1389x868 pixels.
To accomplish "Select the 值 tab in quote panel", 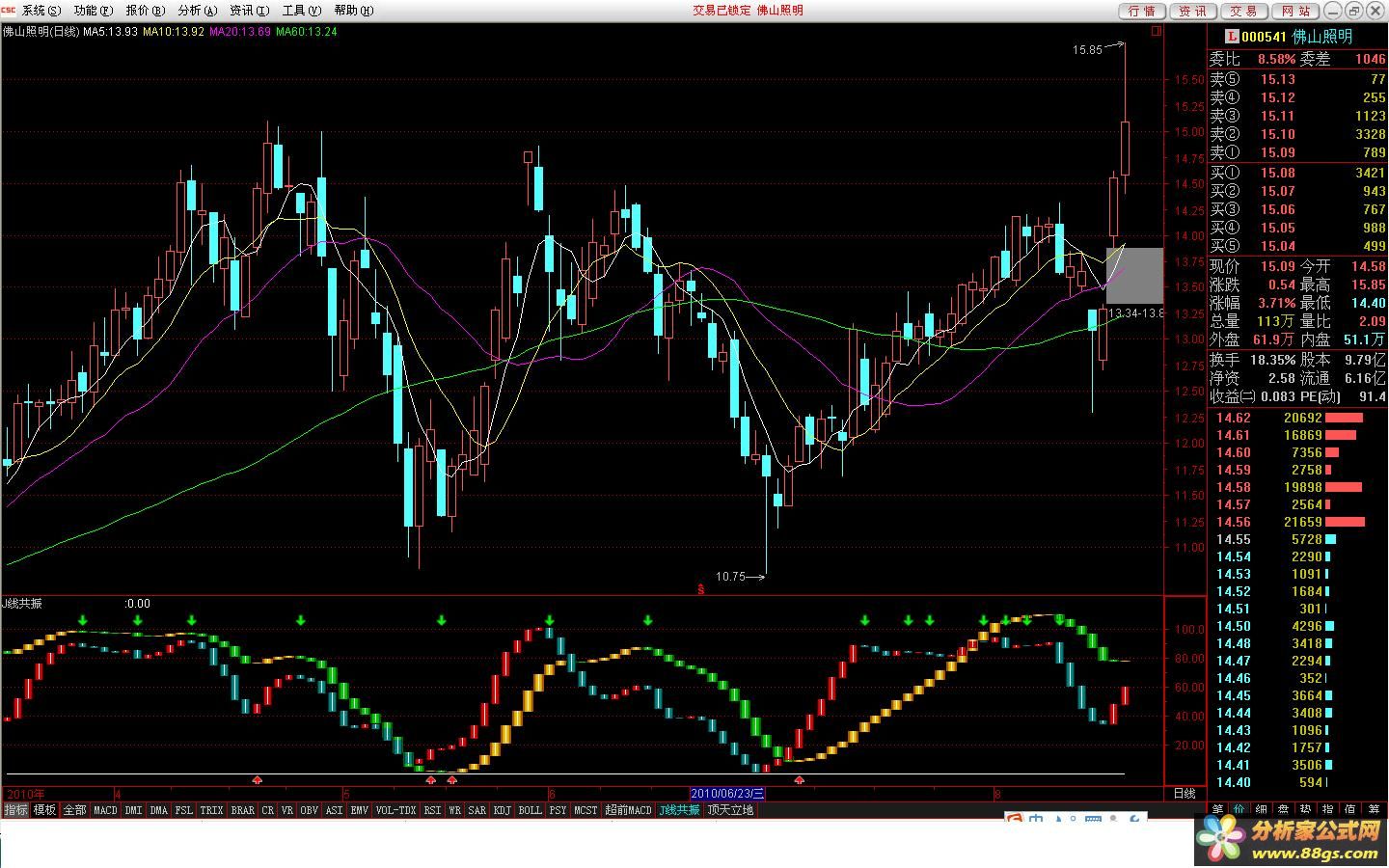I will click(x=1350, y=809).
